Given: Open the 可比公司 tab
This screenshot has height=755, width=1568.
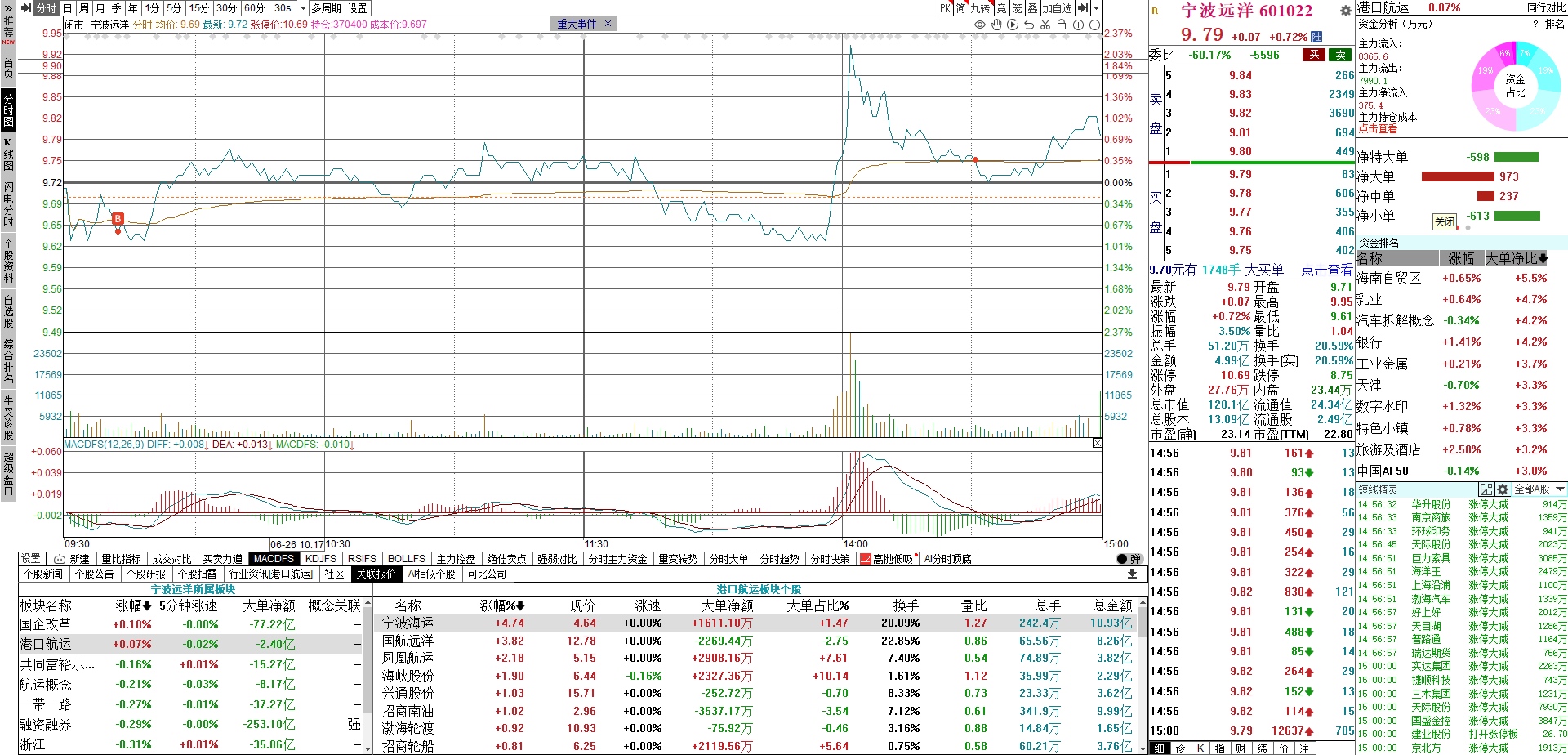Looking at the screenshot, I should (487, 574).
